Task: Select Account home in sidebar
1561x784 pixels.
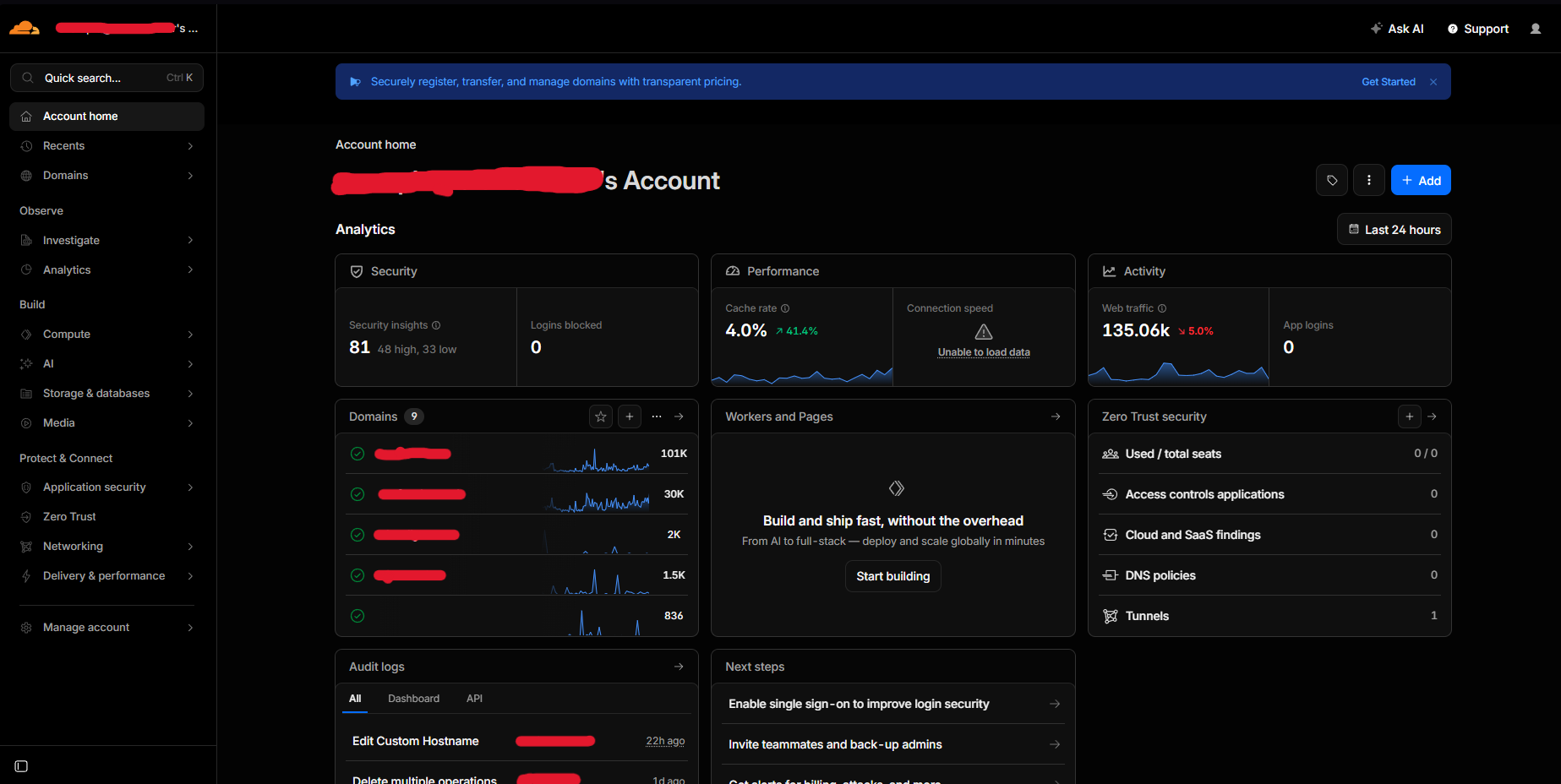Action: tap(106, 117)
